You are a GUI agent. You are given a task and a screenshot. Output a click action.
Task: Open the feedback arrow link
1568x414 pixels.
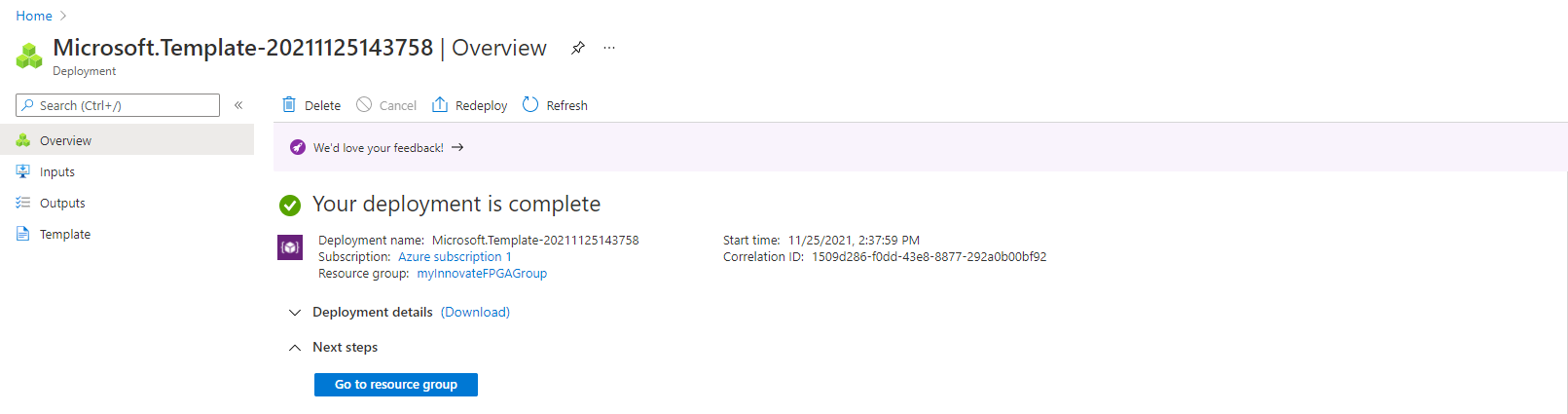tap(457, 148)
